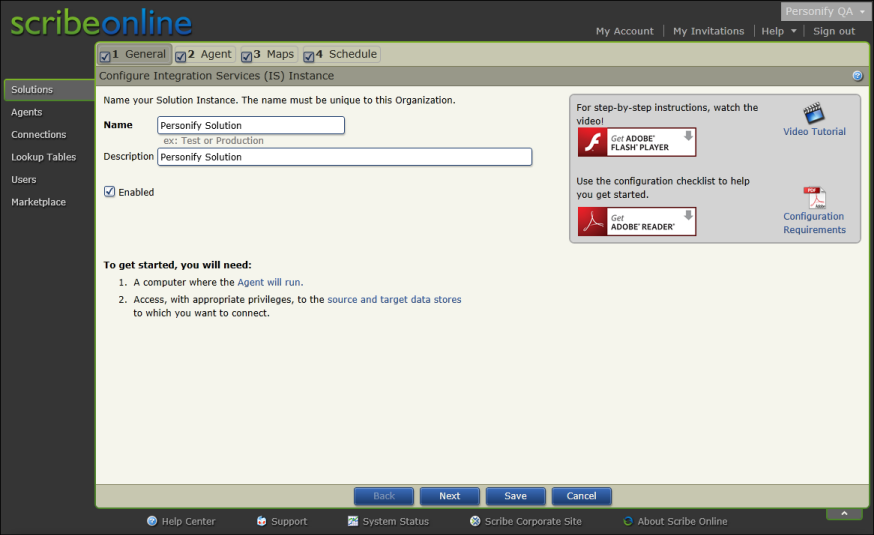This screenshot has width=874, height=535.
Task: Open Connections in the sidebar
Action: [x=38, y=135]
